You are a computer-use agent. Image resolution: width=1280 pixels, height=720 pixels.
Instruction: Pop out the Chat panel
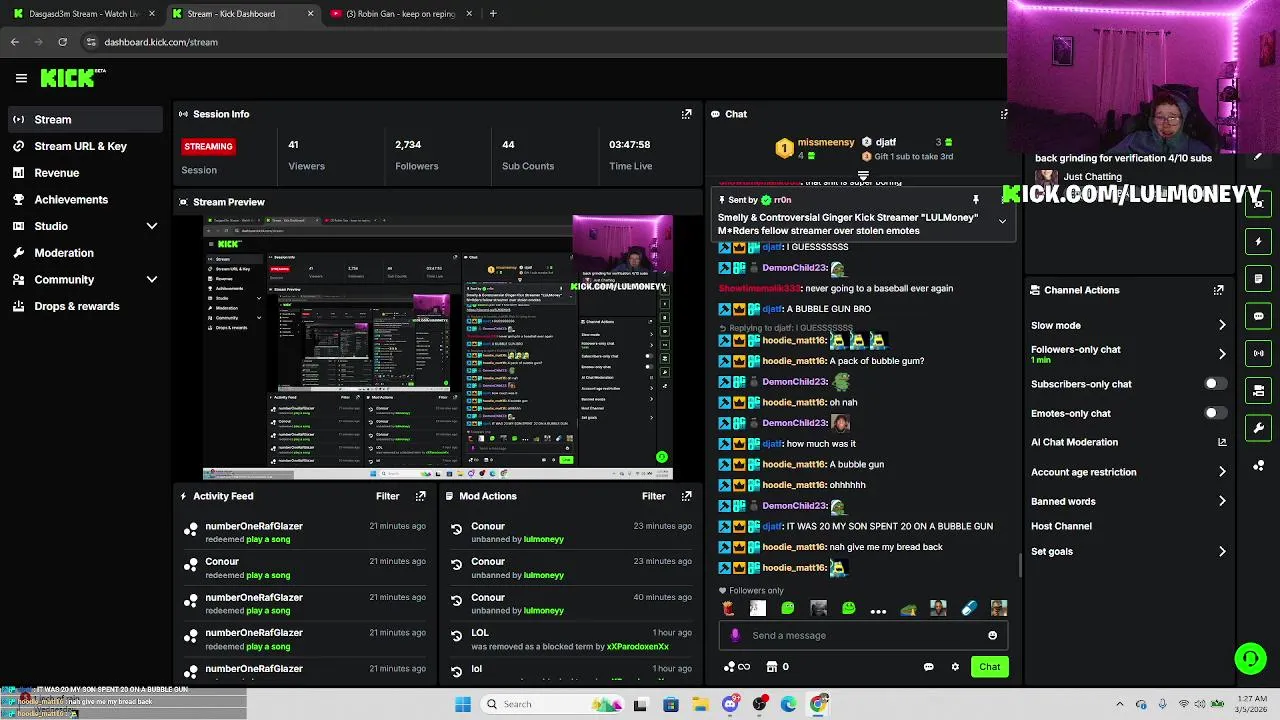coord(1004,114)
